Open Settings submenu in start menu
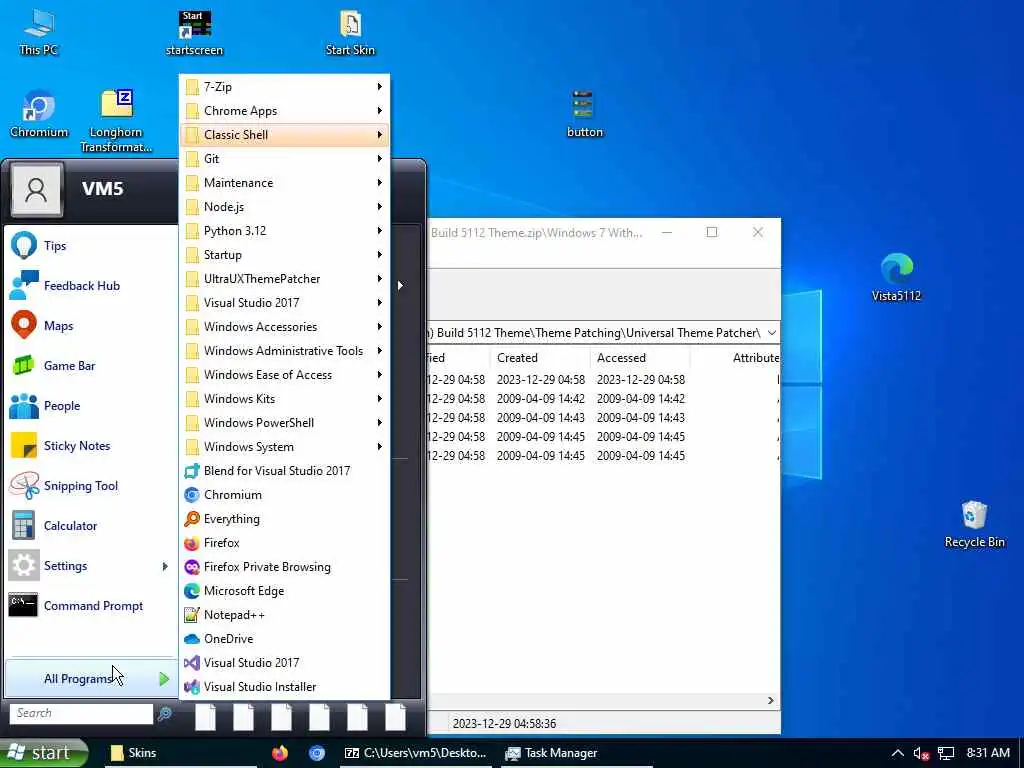 click(89, 566)
